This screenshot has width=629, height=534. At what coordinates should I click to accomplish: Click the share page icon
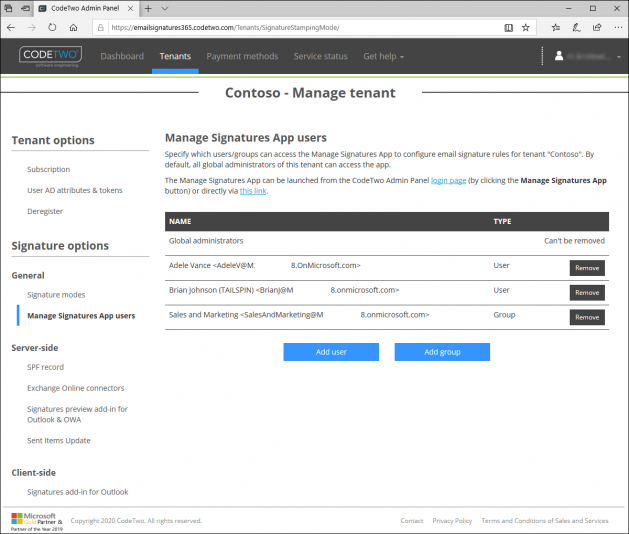[597, 28]
